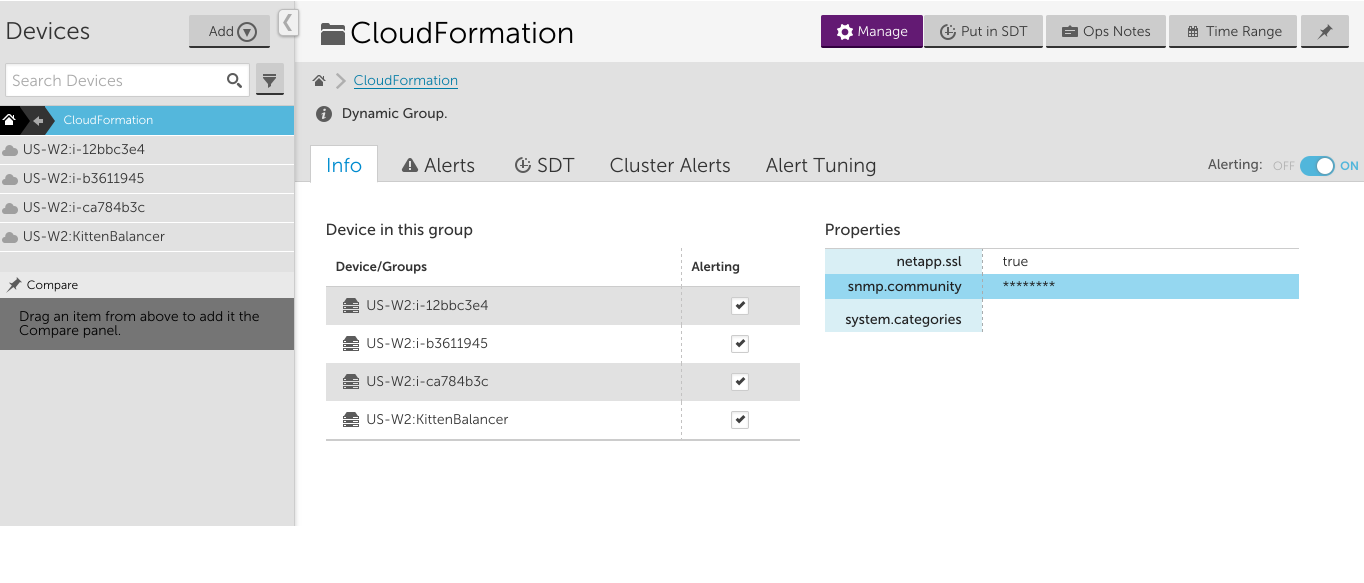Open the Add dropdown button
The height and width of the screenshot is (583, 1364).
(x=229, y=31)
